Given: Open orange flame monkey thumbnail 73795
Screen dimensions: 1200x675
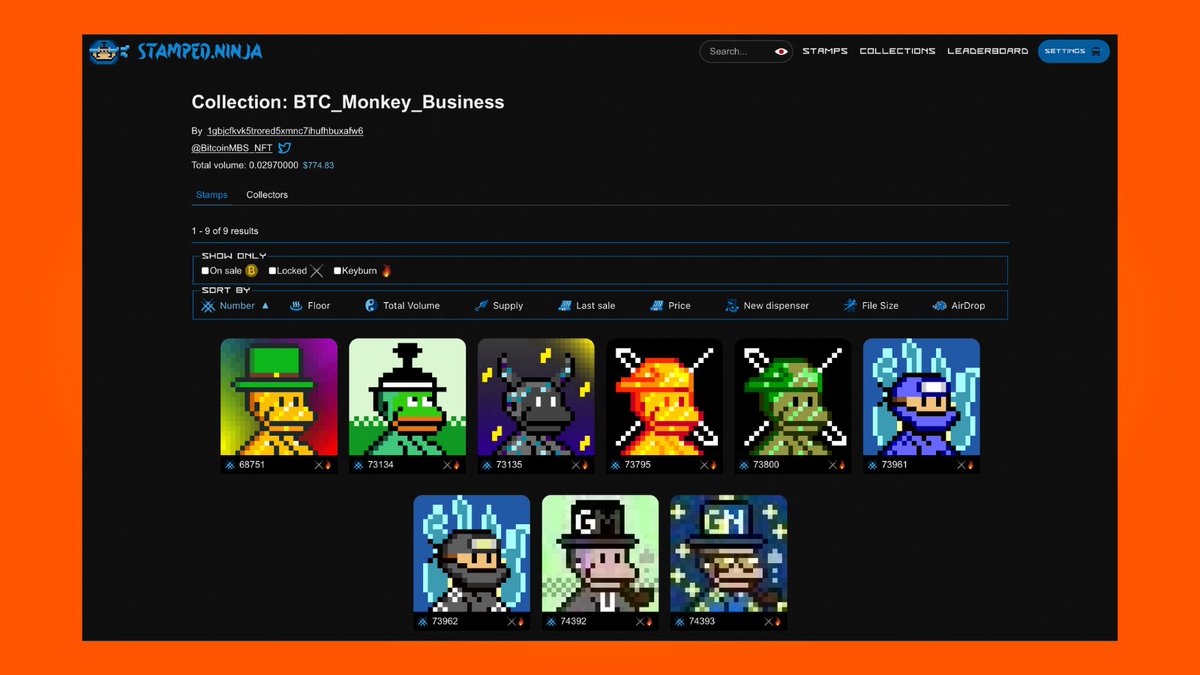Looking at the screenshot, I should pos(664,397).
